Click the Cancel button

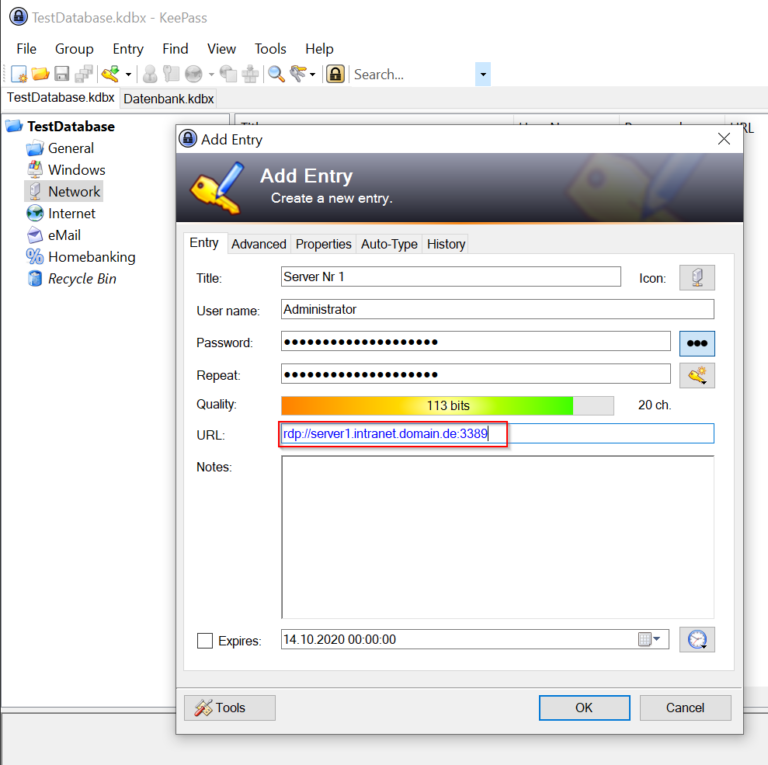tap(685, 708)
